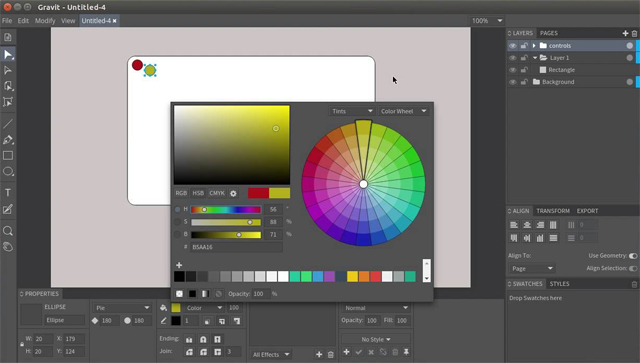The height and width of the screenshot is (363, 640).
Task: Open the Align To Page dropdown
Action: pos(531,268)
